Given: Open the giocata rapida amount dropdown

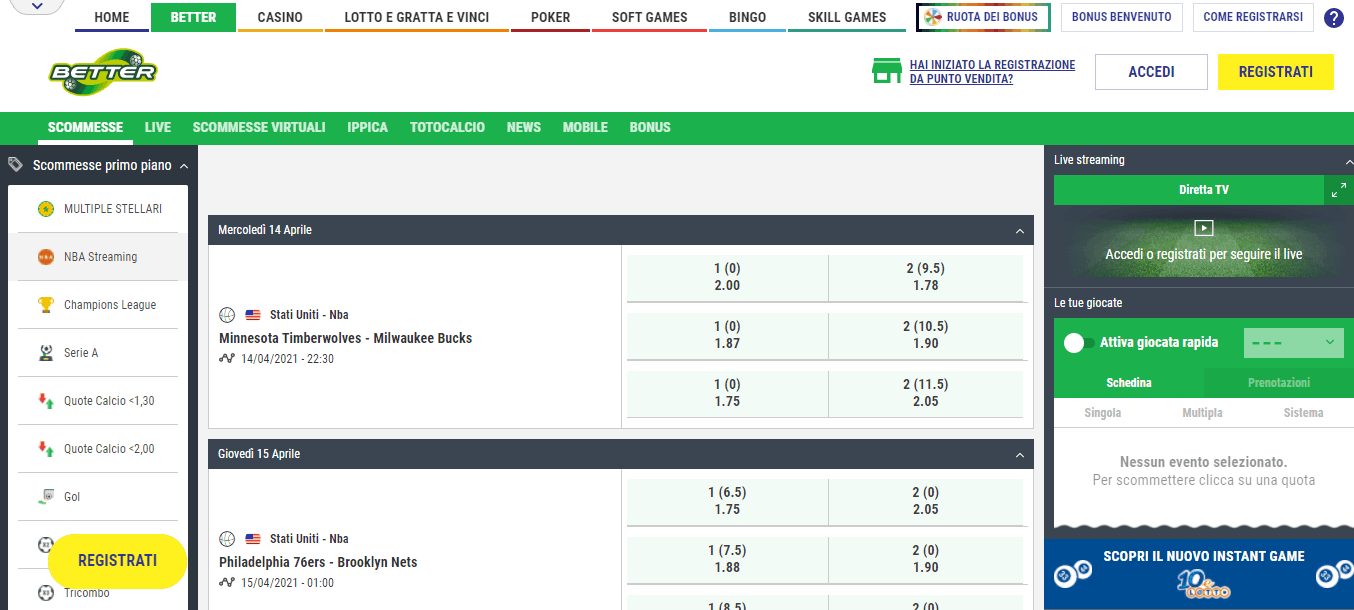Looking at the screenshot, I should 1293,343.
